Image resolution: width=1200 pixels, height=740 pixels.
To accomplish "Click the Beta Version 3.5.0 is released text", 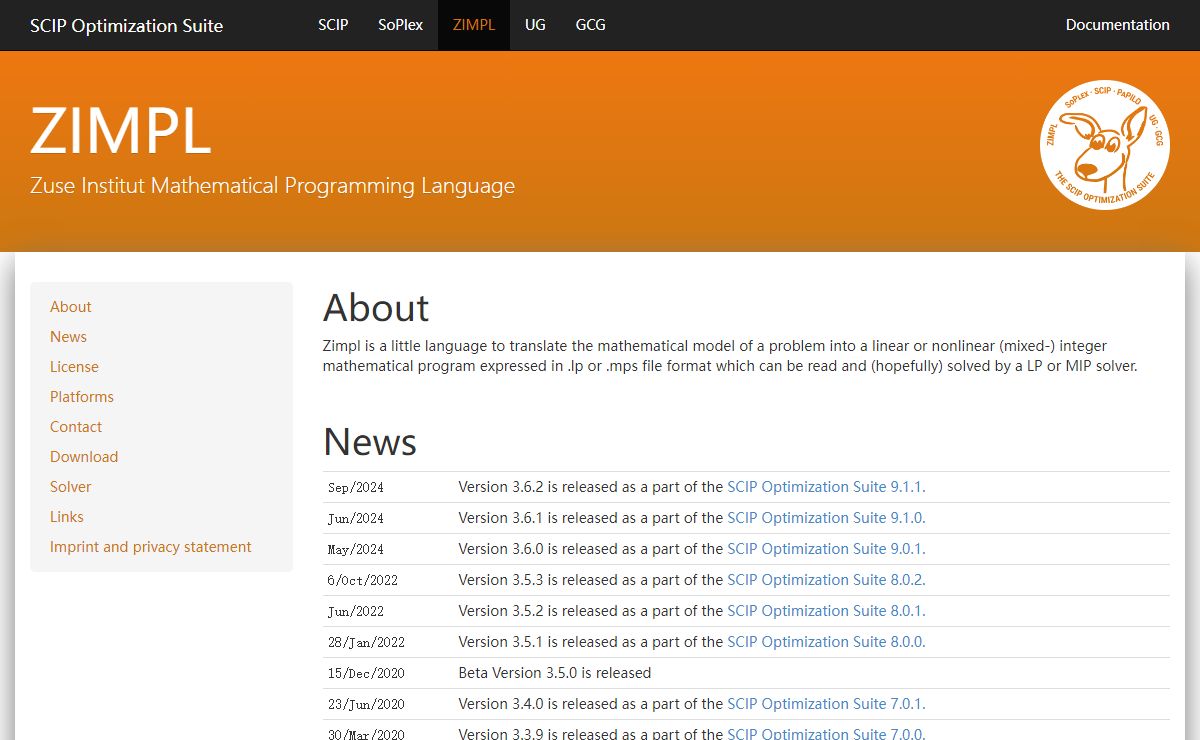I will tap(555, 673).
